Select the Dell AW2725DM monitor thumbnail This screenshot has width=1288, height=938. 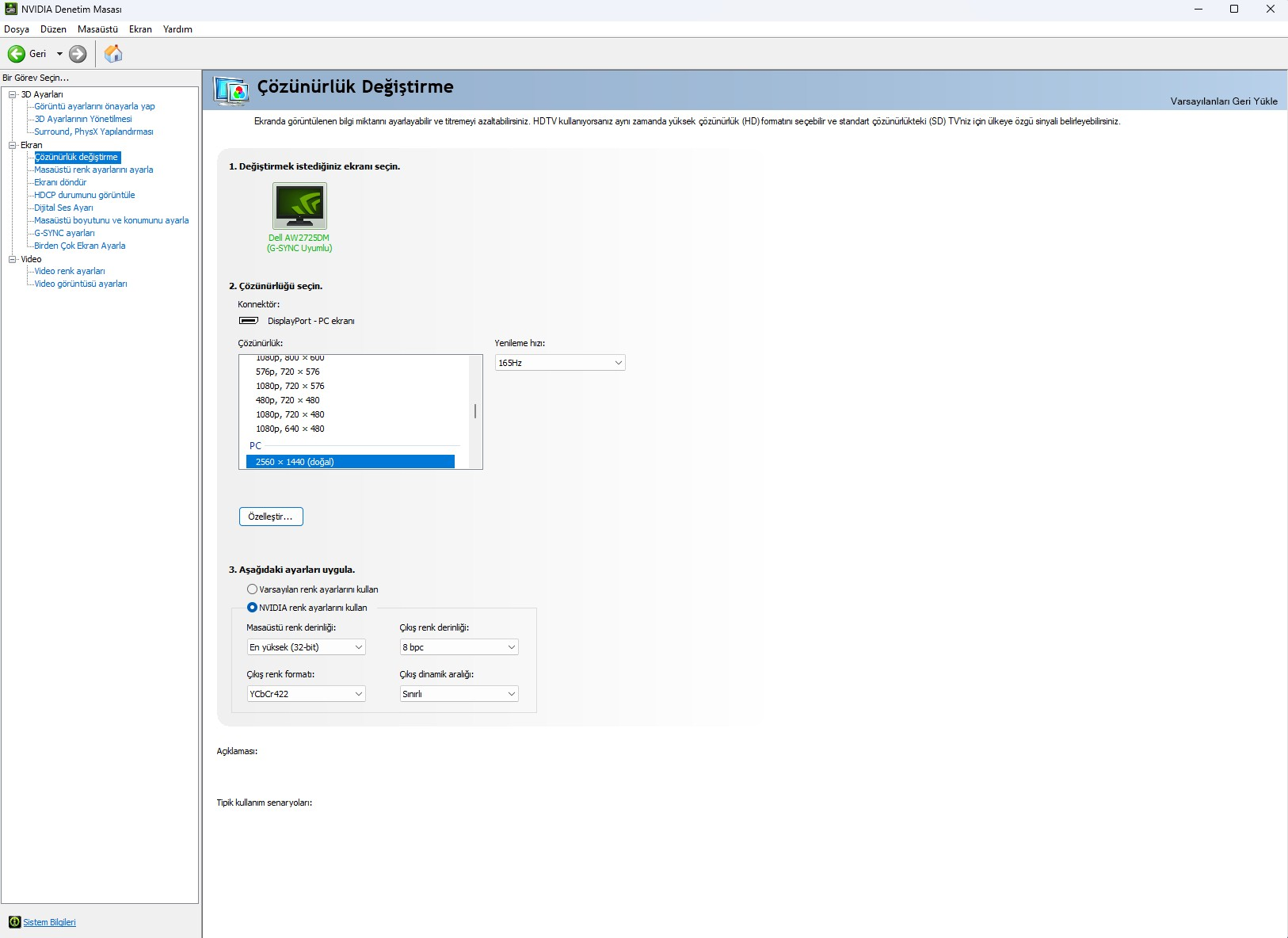299,206
